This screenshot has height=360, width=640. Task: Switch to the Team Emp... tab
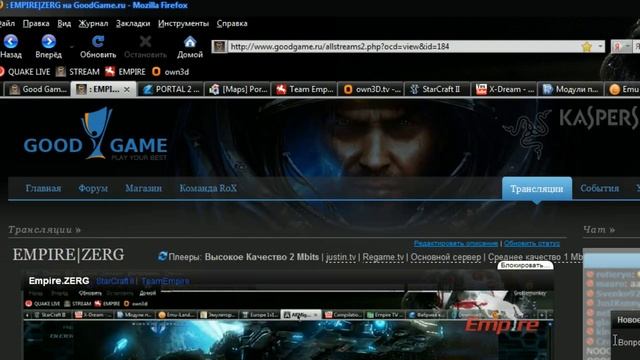click(304, 89)
